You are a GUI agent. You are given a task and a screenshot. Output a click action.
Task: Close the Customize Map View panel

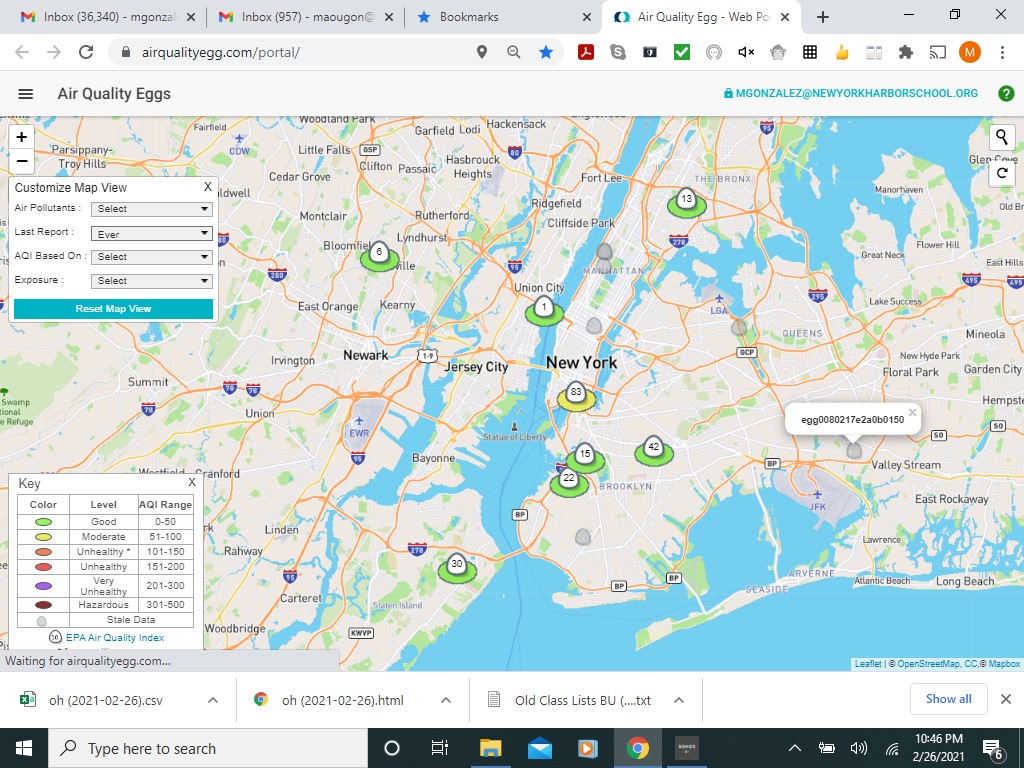pyautogui.click(x=208, y=187)
